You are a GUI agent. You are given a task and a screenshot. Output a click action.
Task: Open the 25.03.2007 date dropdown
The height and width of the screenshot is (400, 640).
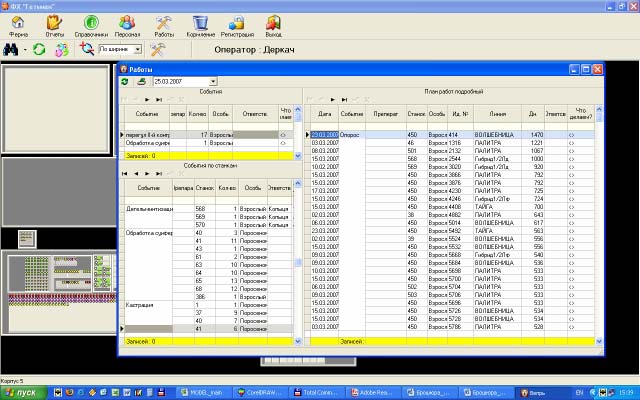click(x=213, y=82)
